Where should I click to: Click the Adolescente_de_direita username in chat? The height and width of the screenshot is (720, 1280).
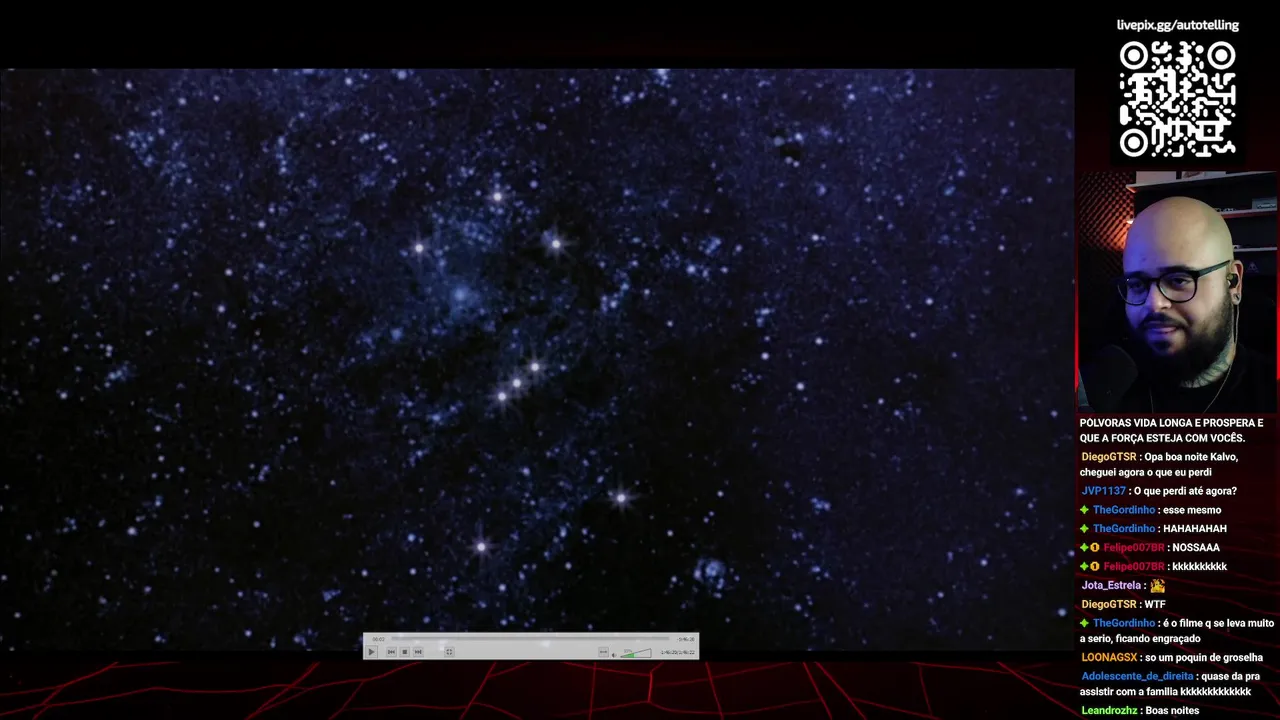coord(1137,677)
